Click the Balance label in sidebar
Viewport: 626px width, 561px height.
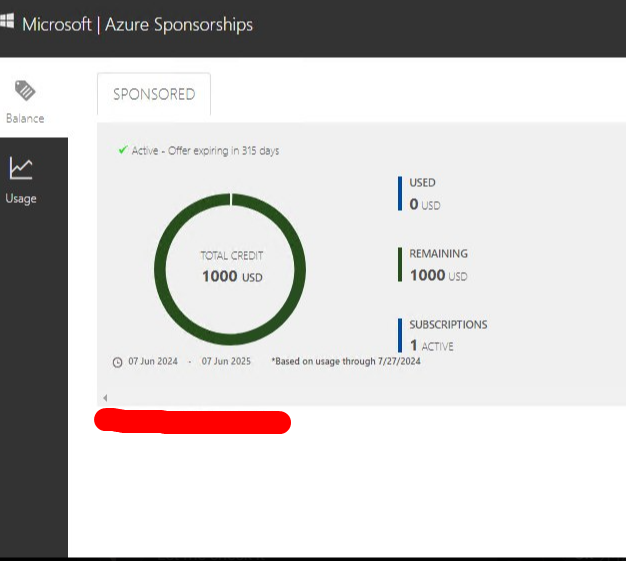pyautogui.click(x=25, y=119)
